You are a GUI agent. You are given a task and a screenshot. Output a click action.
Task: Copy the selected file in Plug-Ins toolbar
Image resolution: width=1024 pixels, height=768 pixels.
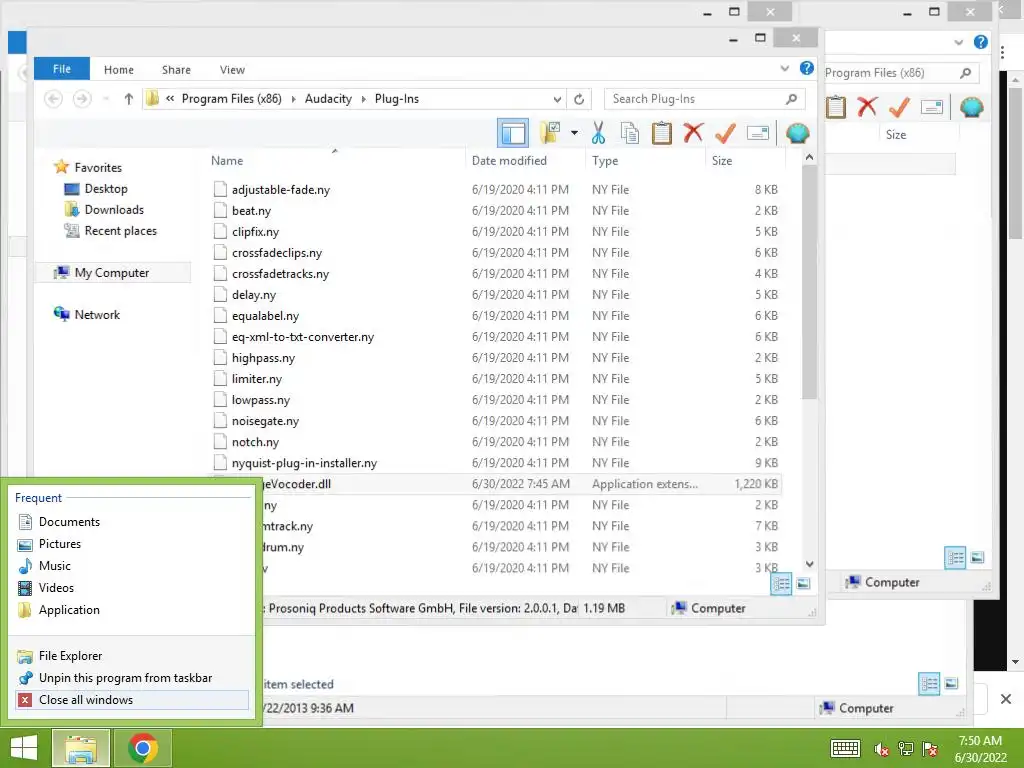pos(630,133)
